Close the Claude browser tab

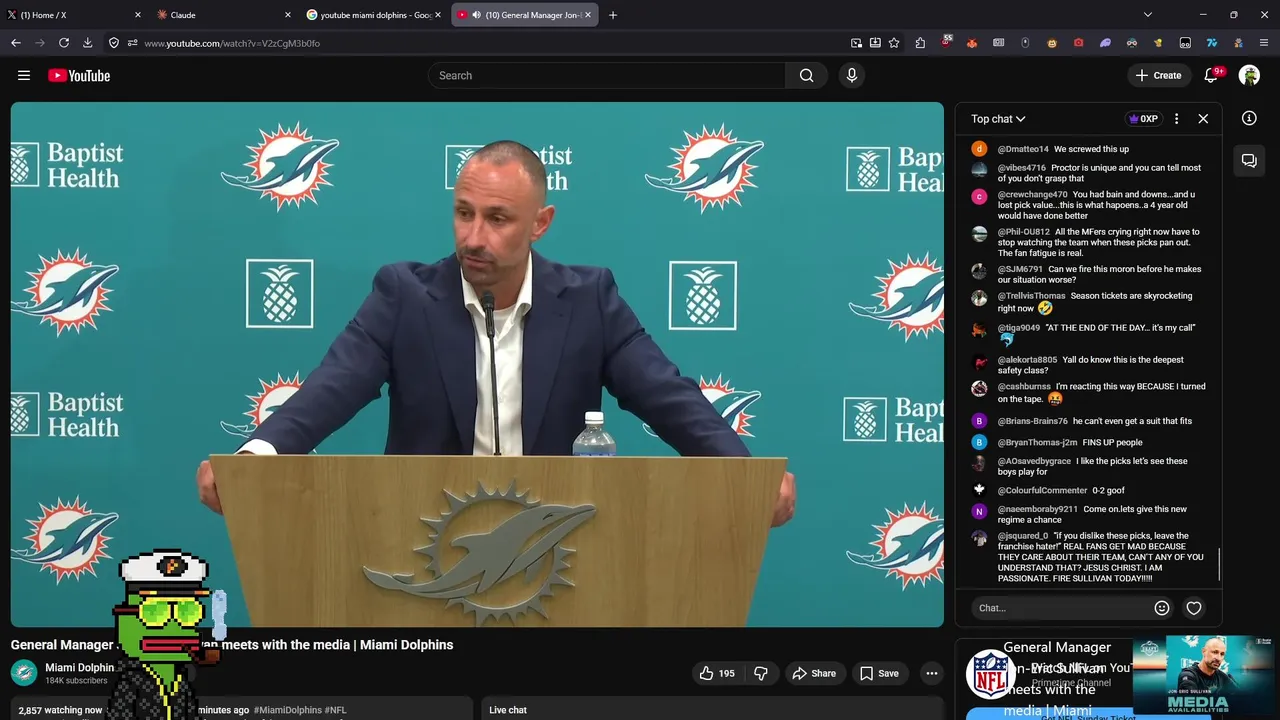[x=288, y=15]
